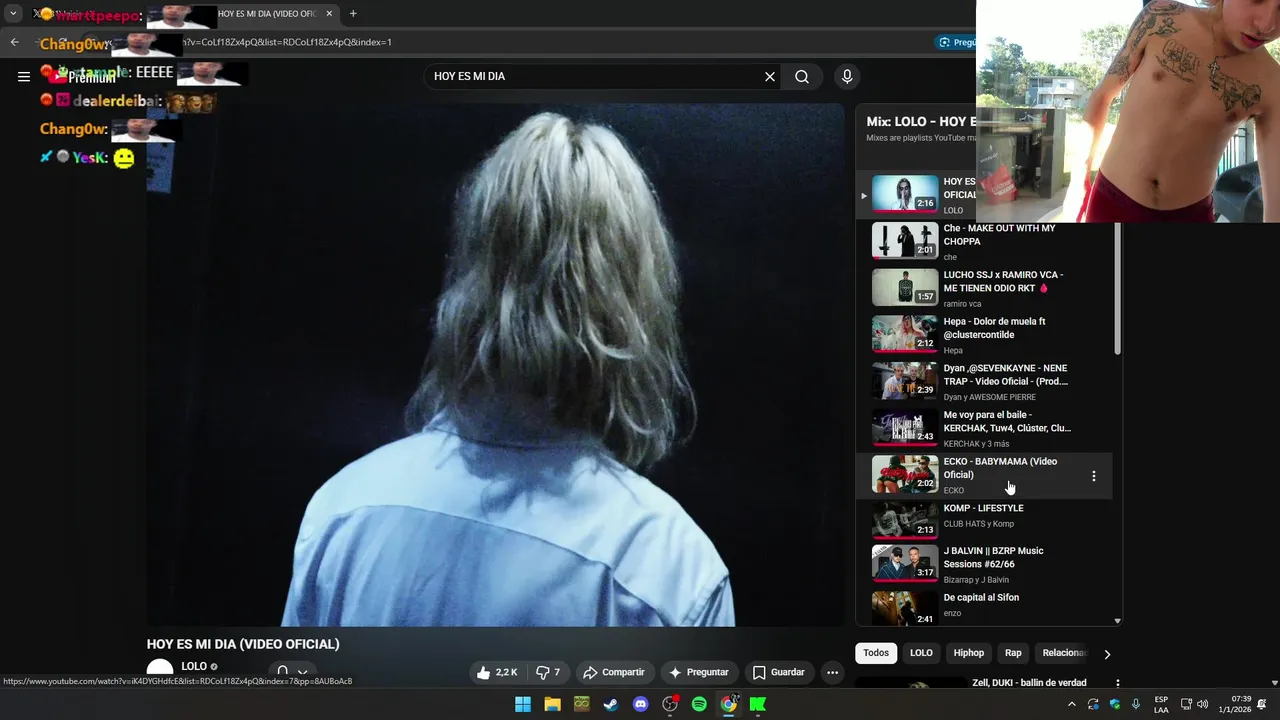This screenshot has width=1280, height=720.
Task: Open the LOLO channel name link
Action: [x=194, y=666]
